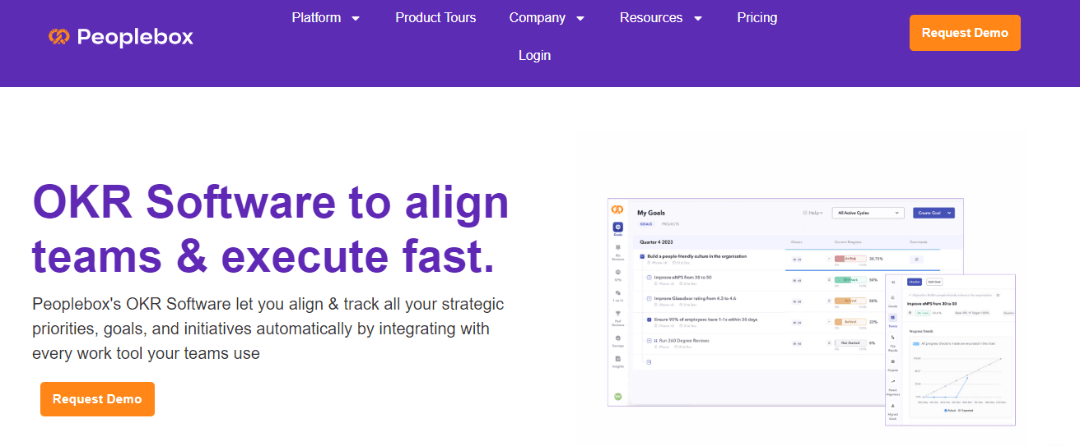The height and width of the screenshot is (446, 1080).
Task: Click the Peoplebox logo in the header
Action: pos(121,37)
